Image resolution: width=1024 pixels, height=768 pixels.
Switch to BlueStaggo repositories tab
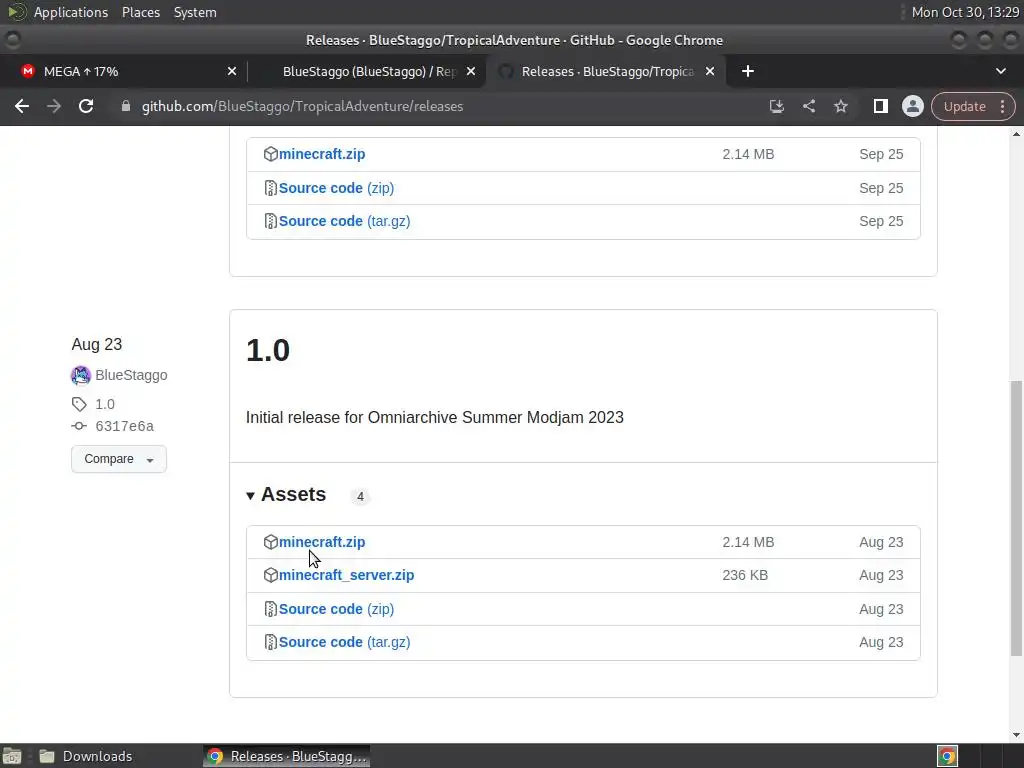(x=370, y=71)
